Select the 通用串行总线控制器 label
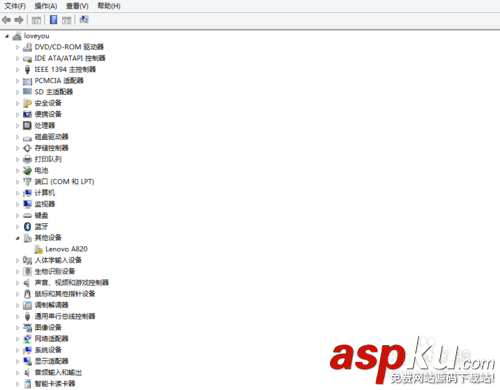 65,316
